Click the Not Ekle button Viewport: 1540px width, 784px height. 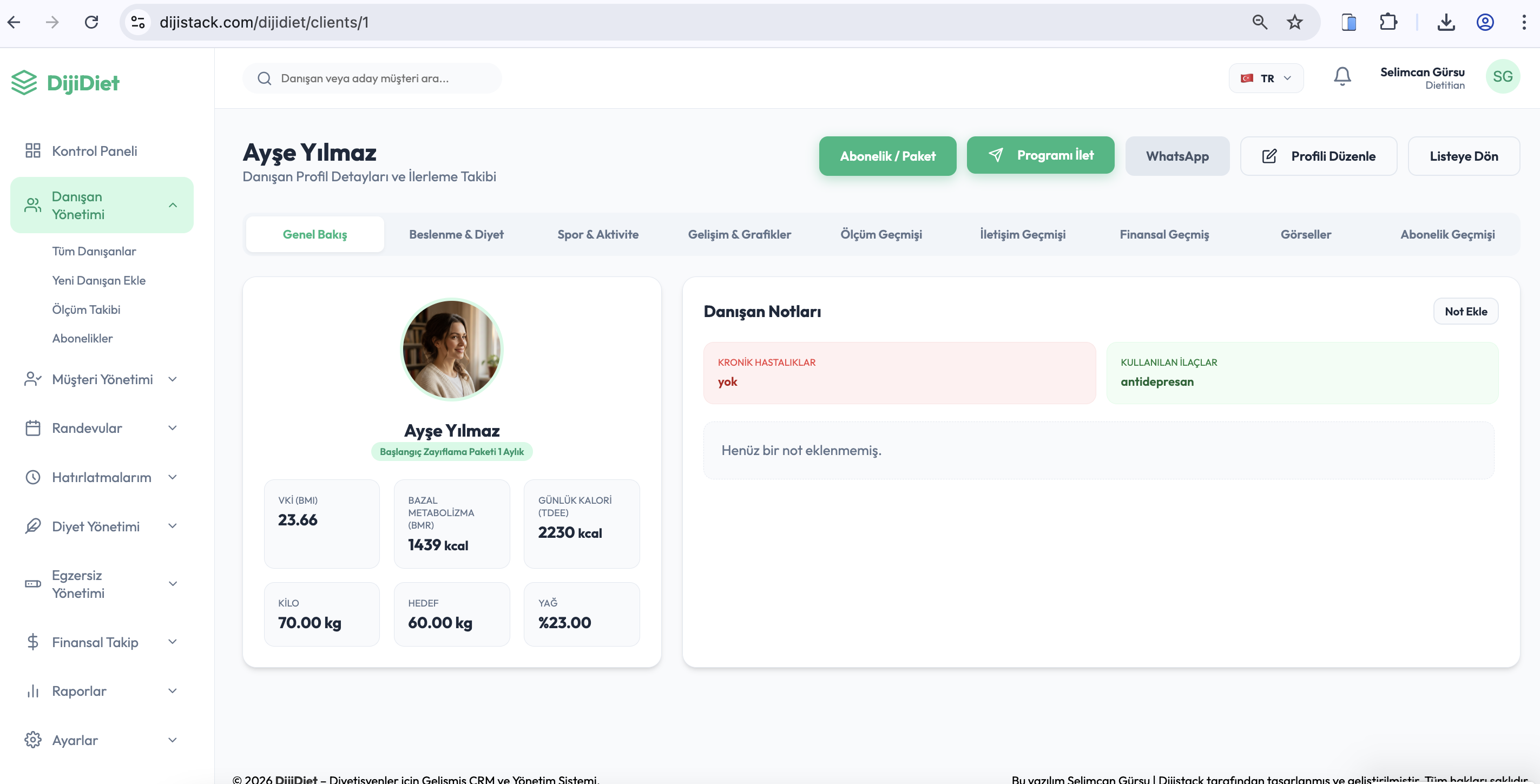tap(1465, 311)
